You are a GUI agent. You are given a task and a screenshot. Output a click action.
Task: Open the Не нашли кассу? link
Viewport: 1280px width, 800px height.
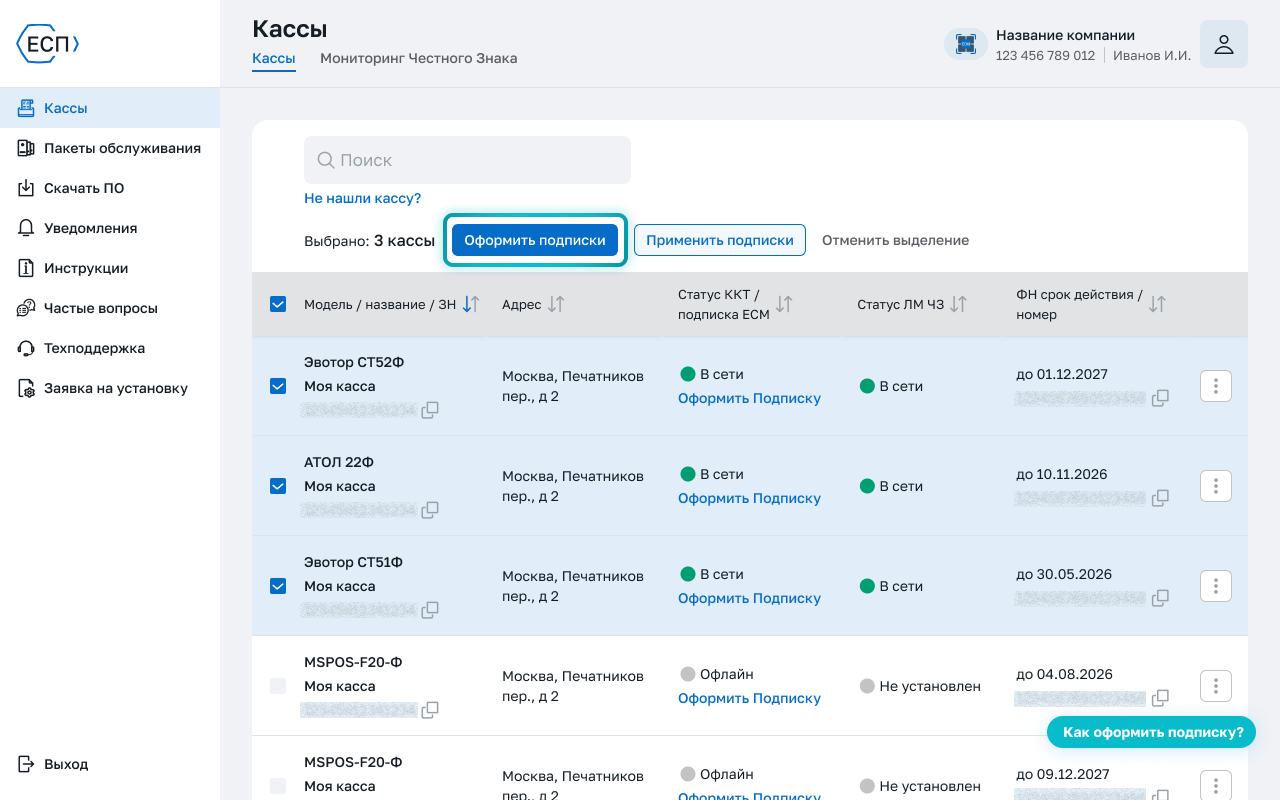[362, 198]
